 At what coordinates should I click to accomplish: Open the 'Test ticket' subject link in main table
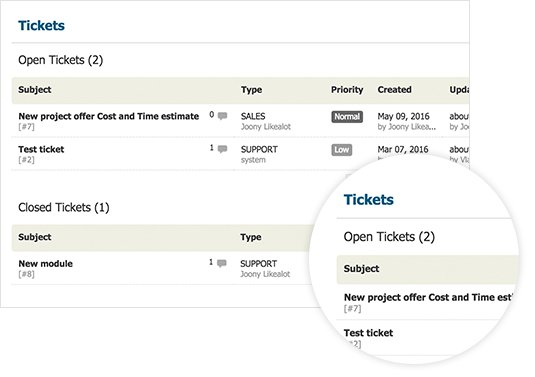pos(41,149)
